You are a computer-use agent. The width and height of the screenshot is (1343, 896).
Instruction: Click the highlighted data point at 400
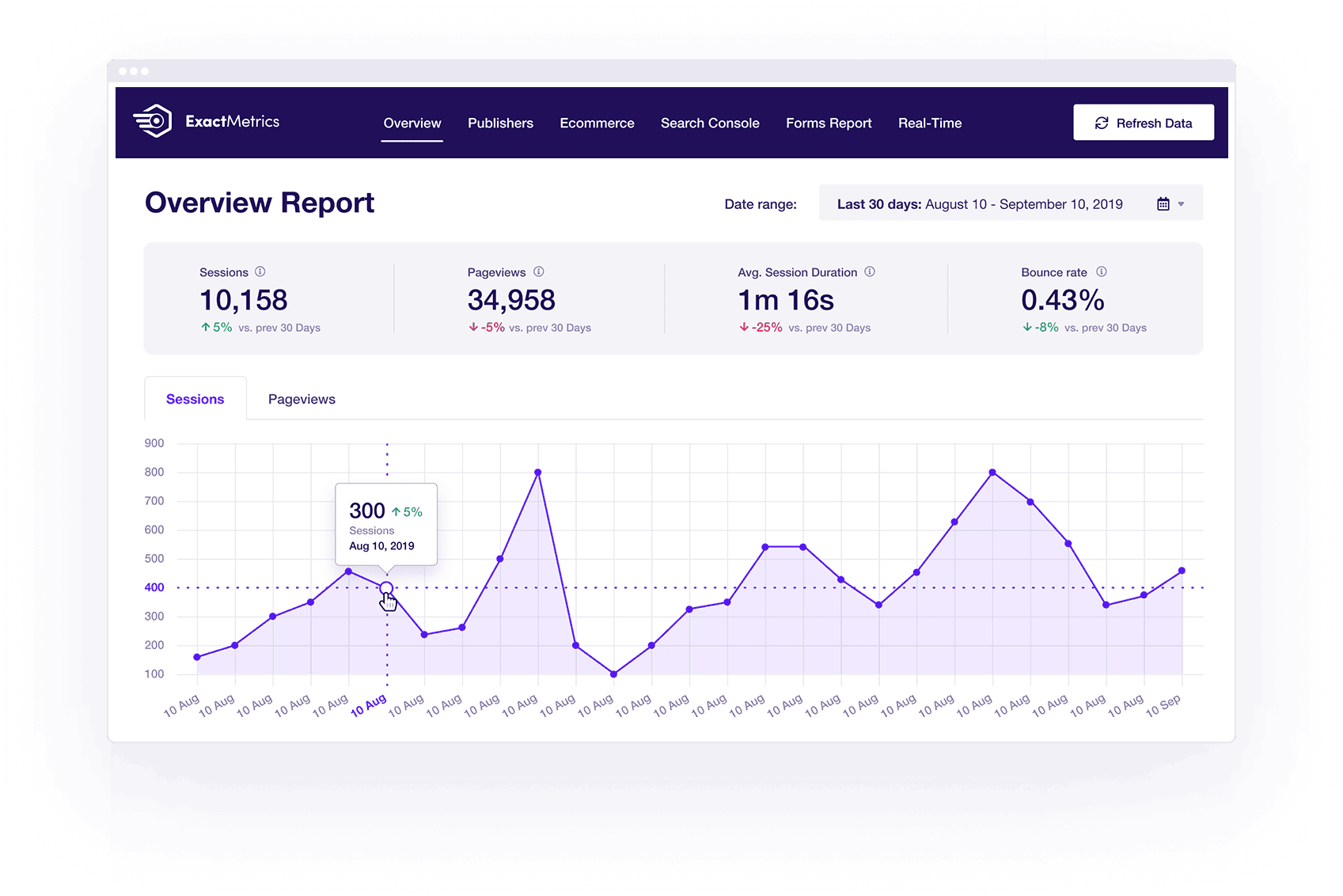pos(386,588)
